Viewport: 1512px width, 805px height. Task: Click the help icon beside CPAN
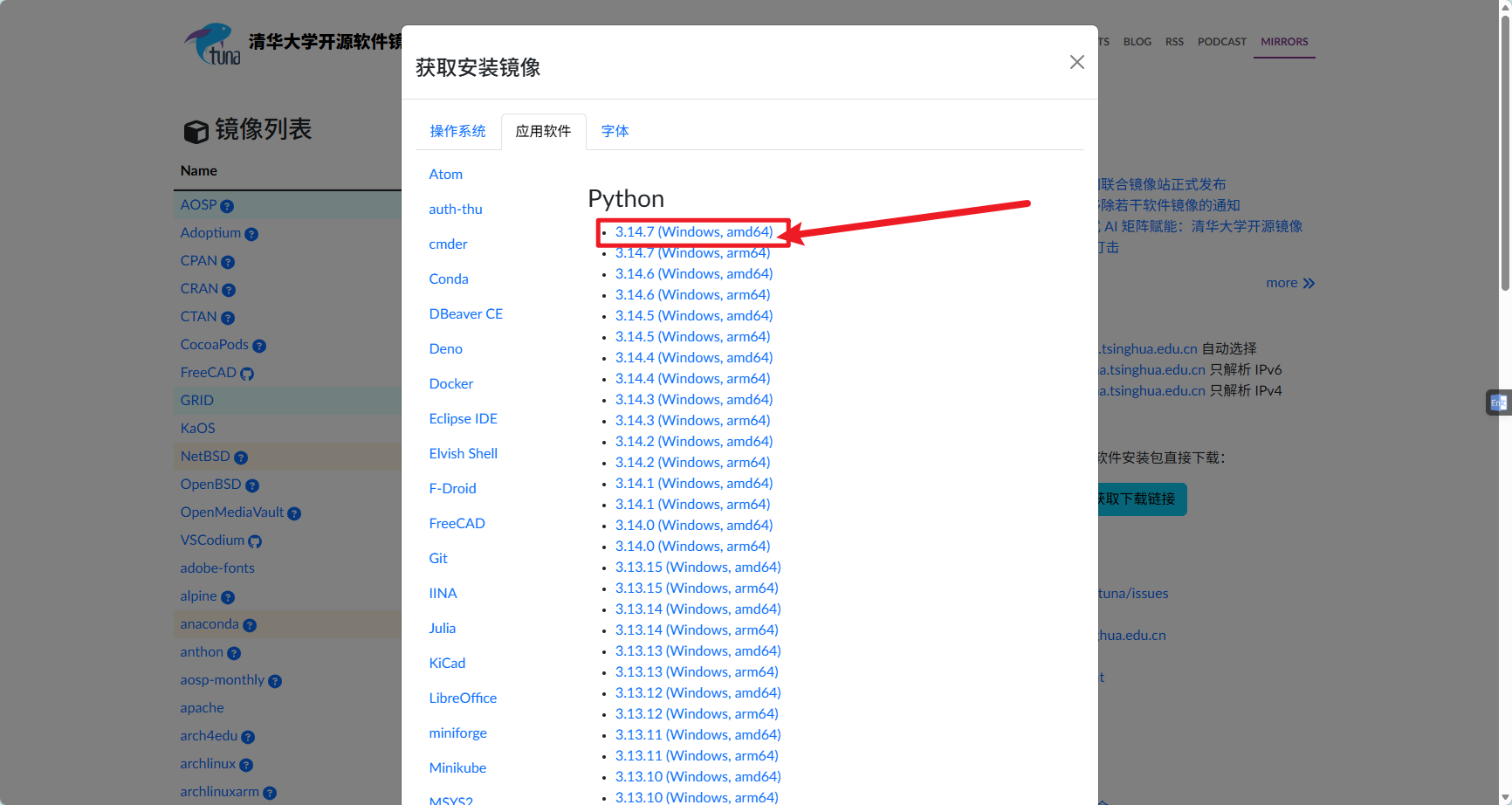(228, 262)
